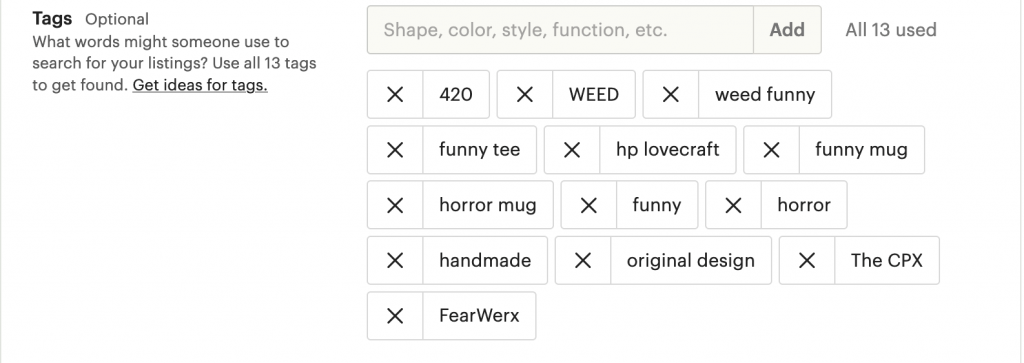Remove the funny tee tag
Screen dimensions: 1024x363
point(395,150)
